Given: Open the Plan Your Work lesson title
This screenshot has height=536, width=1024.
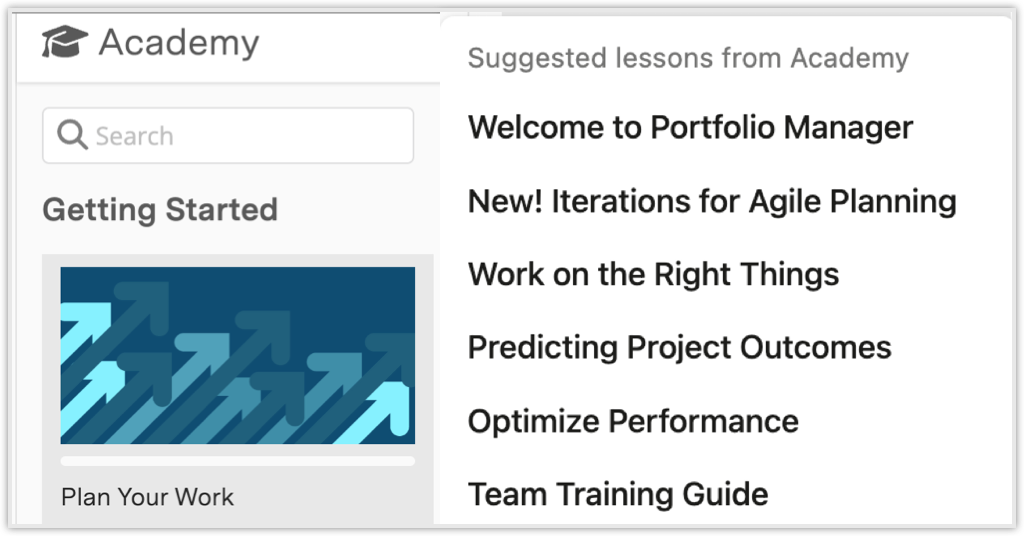Looking at the screenshot, I should click(x=147, y=497).
